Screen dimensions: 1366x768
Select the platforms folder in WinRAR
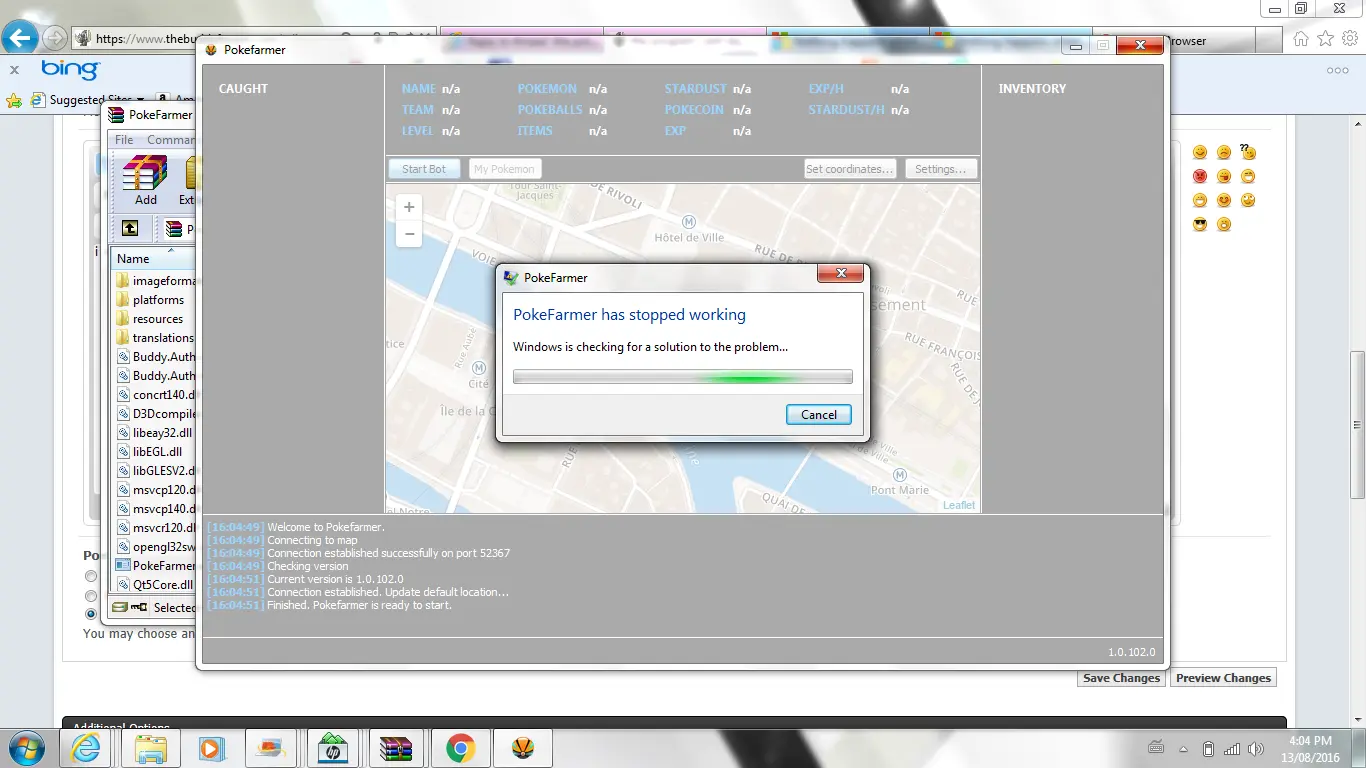coord(155,300)
